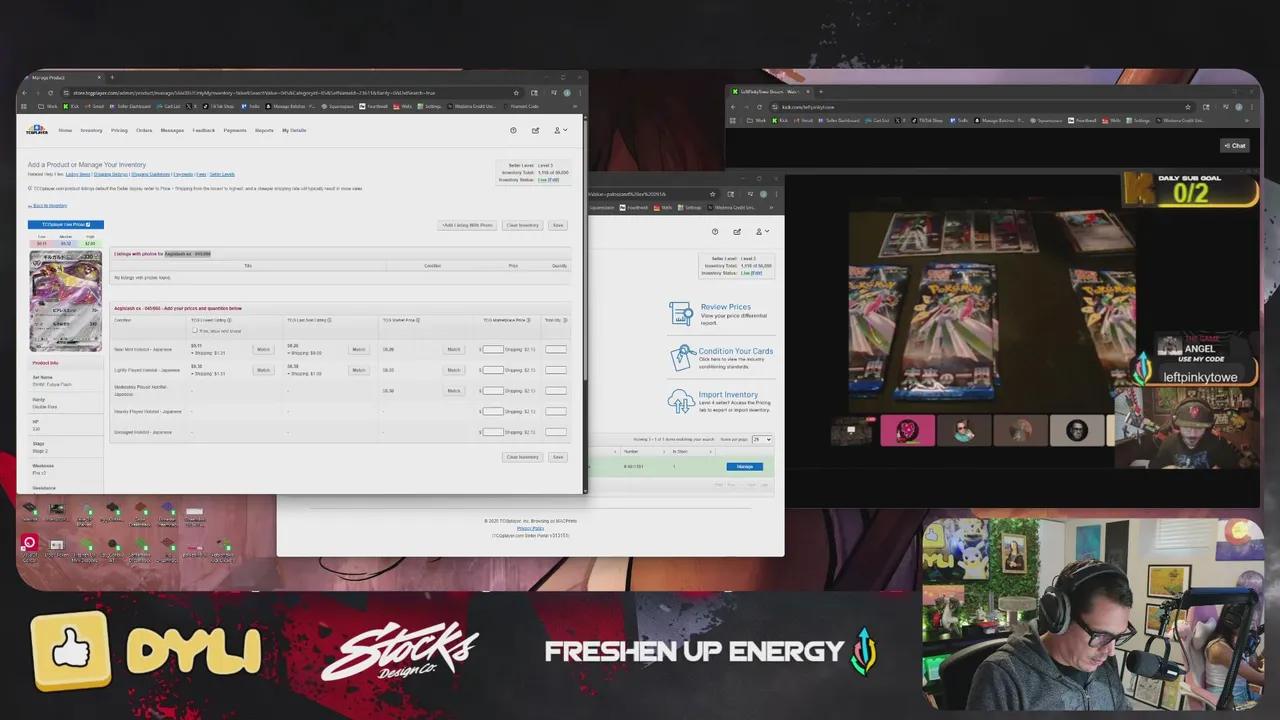The height and width of the screenshot is (720, 1280).
Task: Click the red app icon on the desktop
Action: coord(29,543)
